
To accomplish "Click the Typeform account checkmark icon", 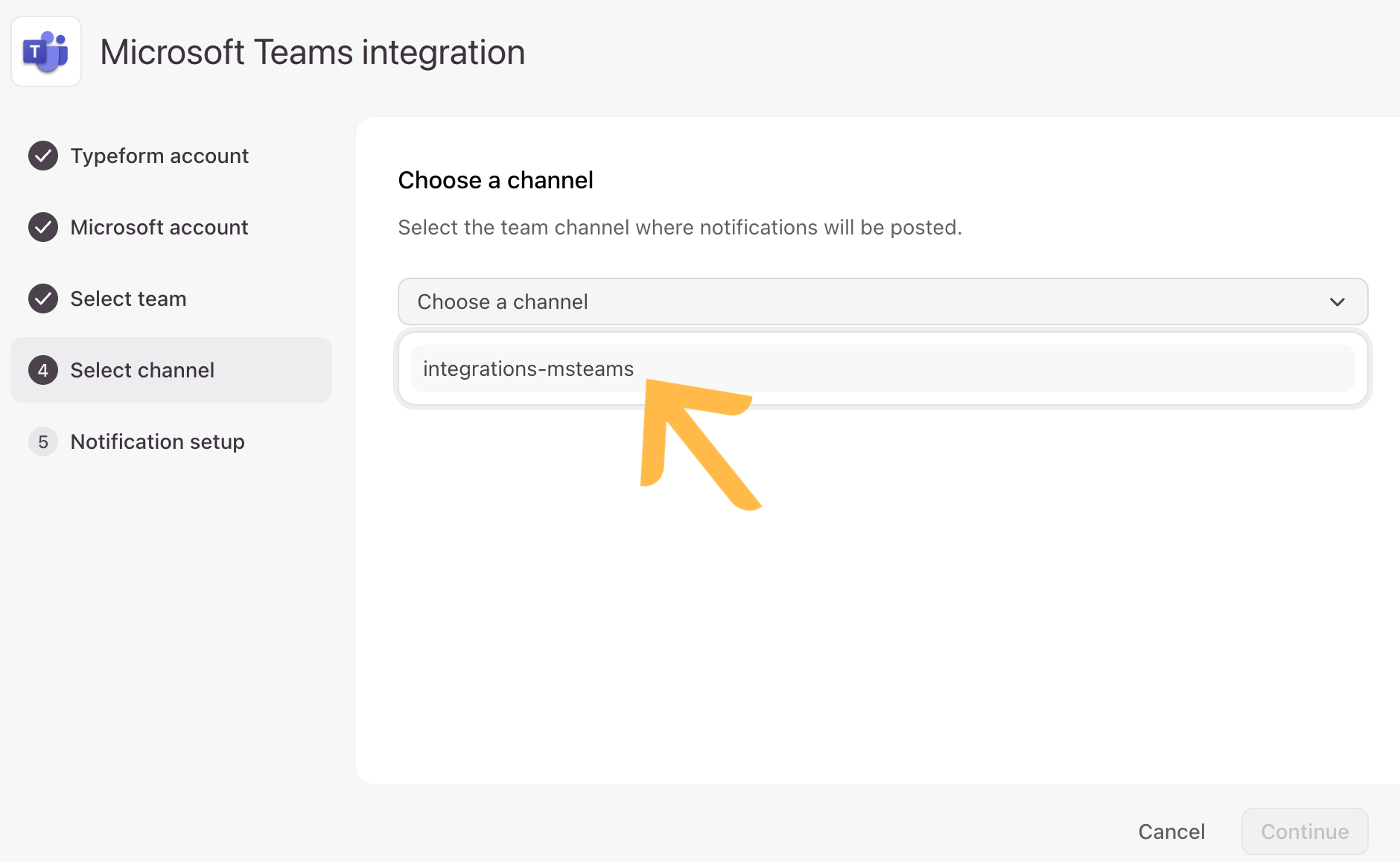I will [x=43, y=156].
